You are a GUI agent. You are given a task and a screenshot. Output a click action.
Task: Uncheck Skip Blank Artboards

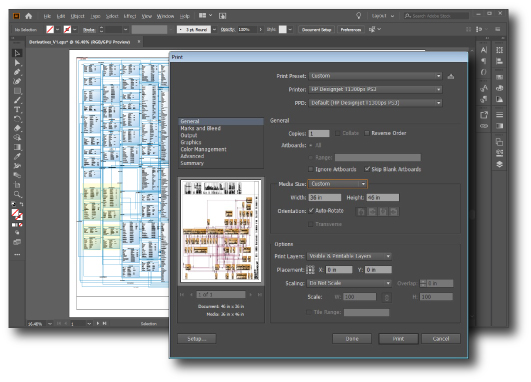tap(367, 169)
